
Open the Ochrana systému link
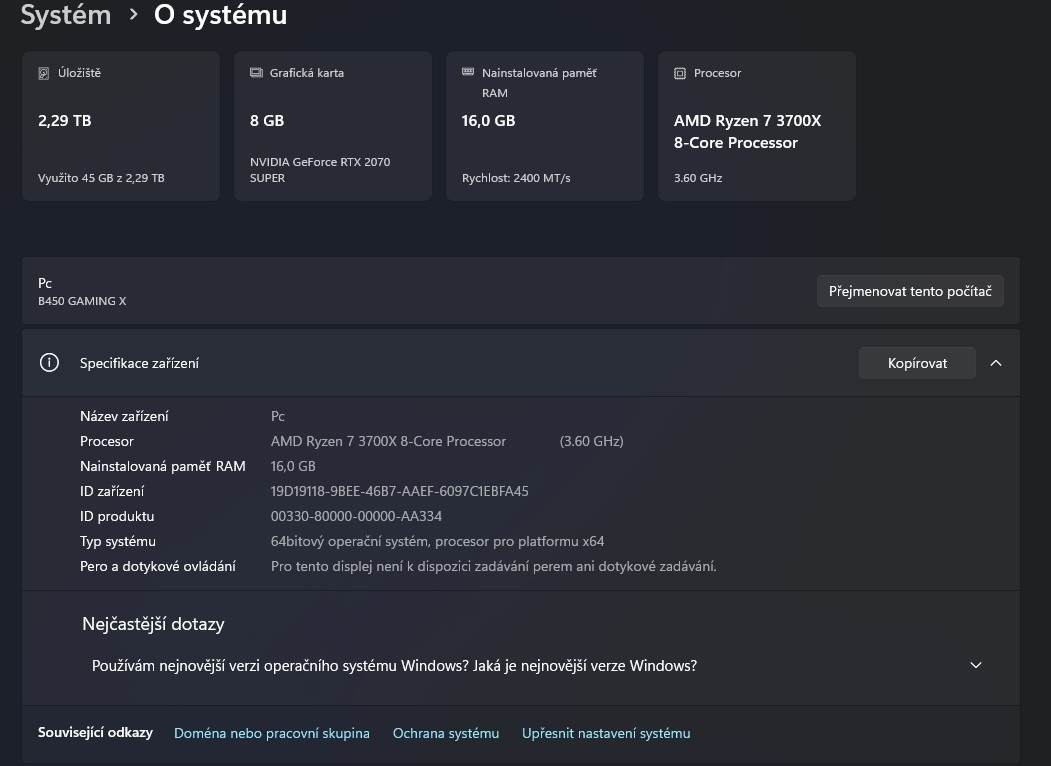(446, 732)
